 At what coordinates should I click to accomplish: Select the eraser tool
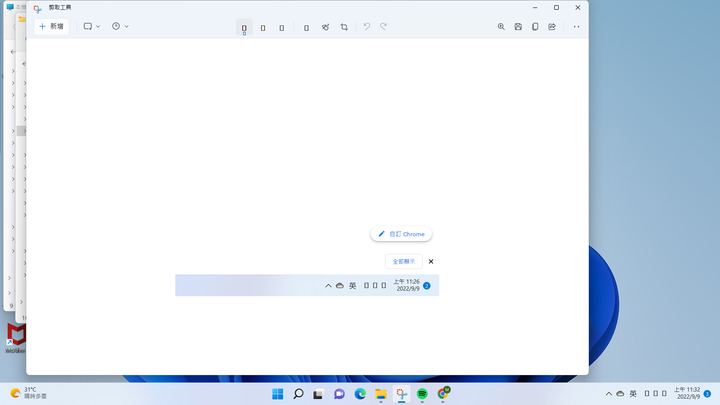[282, 28]
